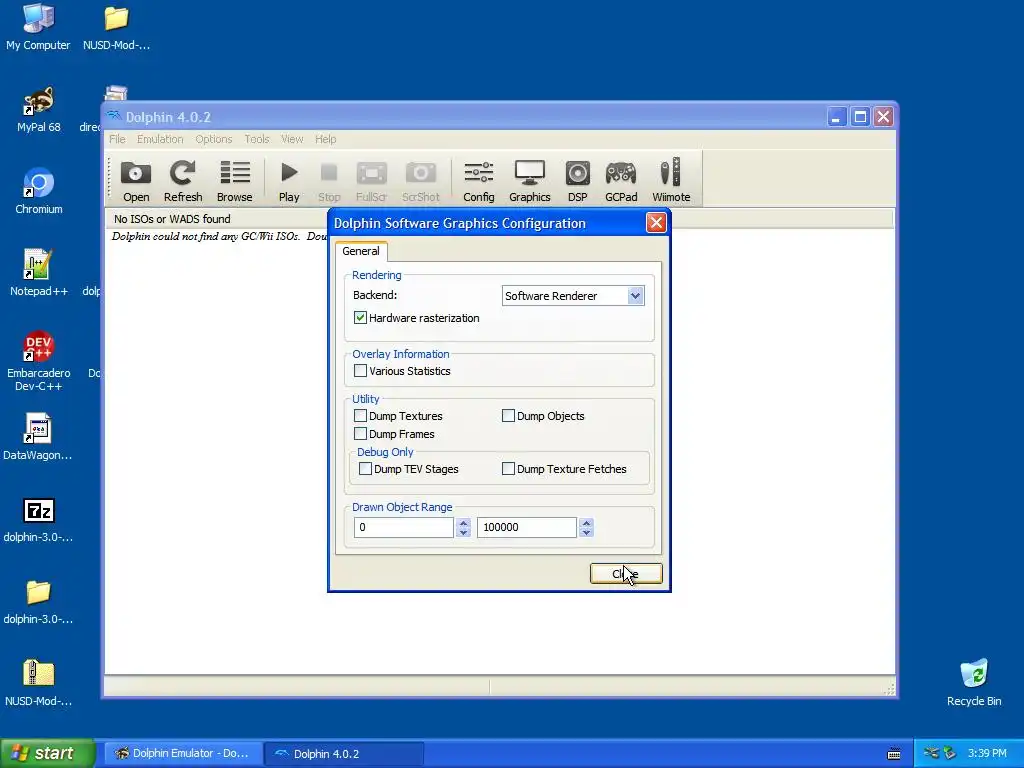Increase the 100000 range value
The height and width of the screenshot is (768, 1024).
[x=586, y=522]
